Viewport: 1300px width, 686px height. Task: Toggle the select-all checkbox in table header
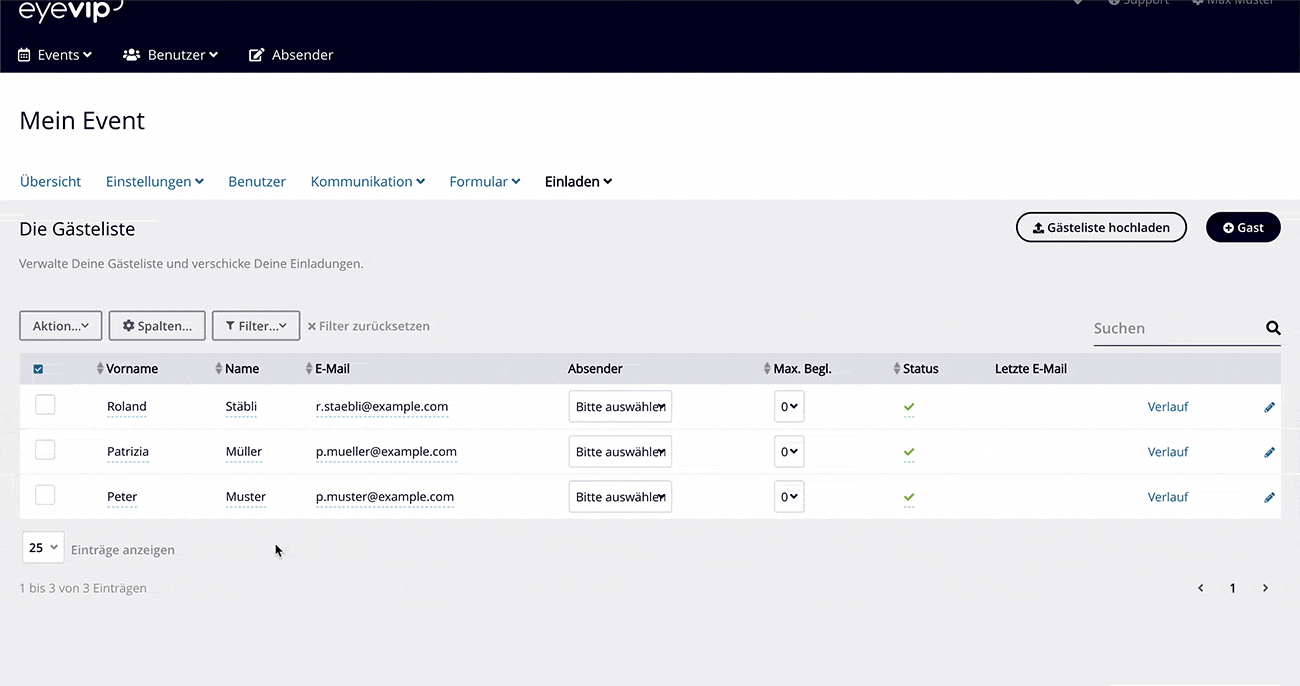[x=38, y=368]
